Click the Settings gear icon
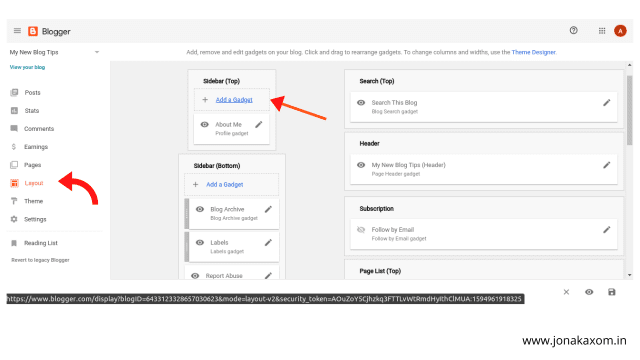 [x=14, y=219]
